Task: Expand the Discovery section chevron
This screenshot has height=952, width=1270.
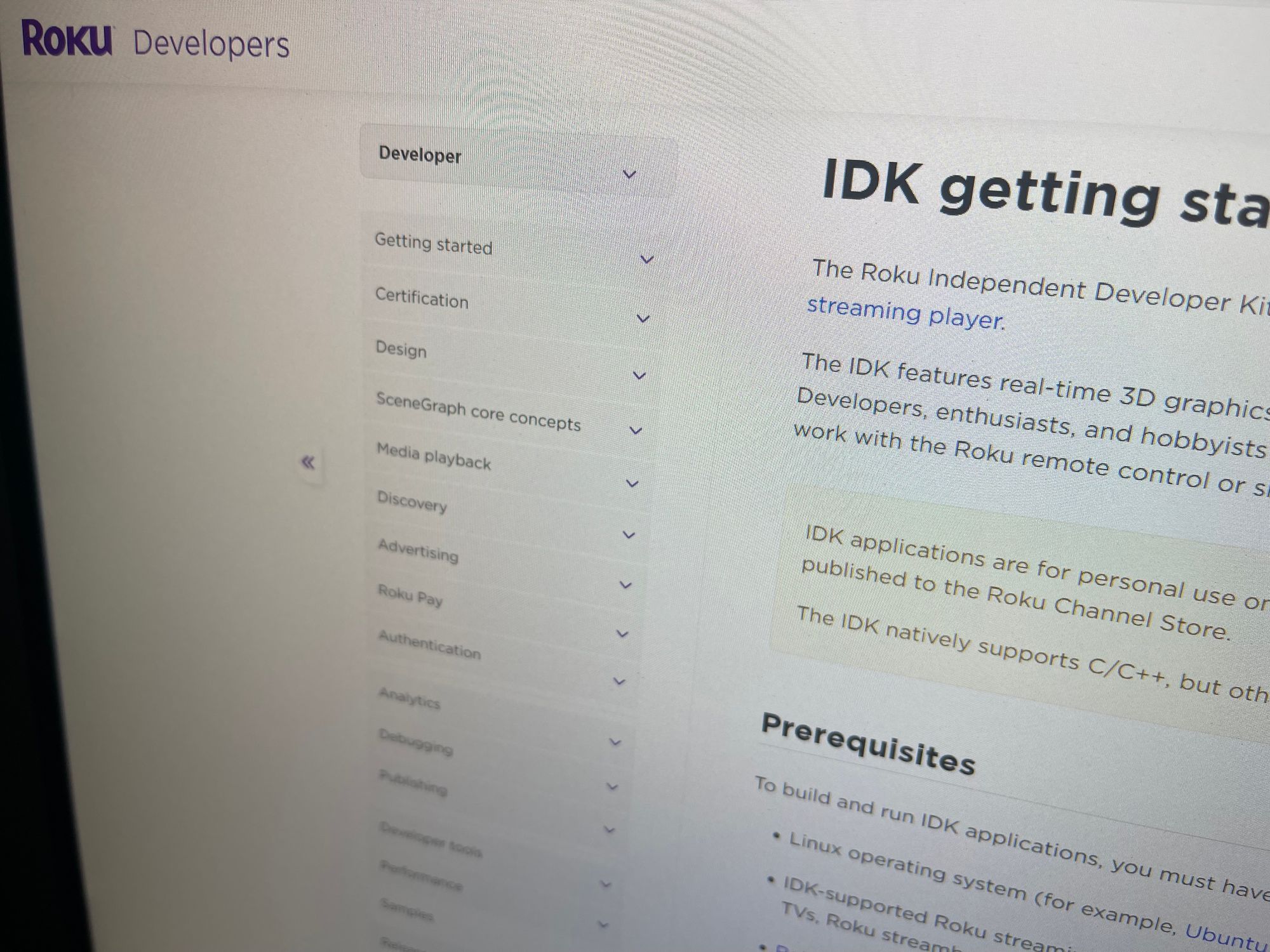Action: coord(629,535)
